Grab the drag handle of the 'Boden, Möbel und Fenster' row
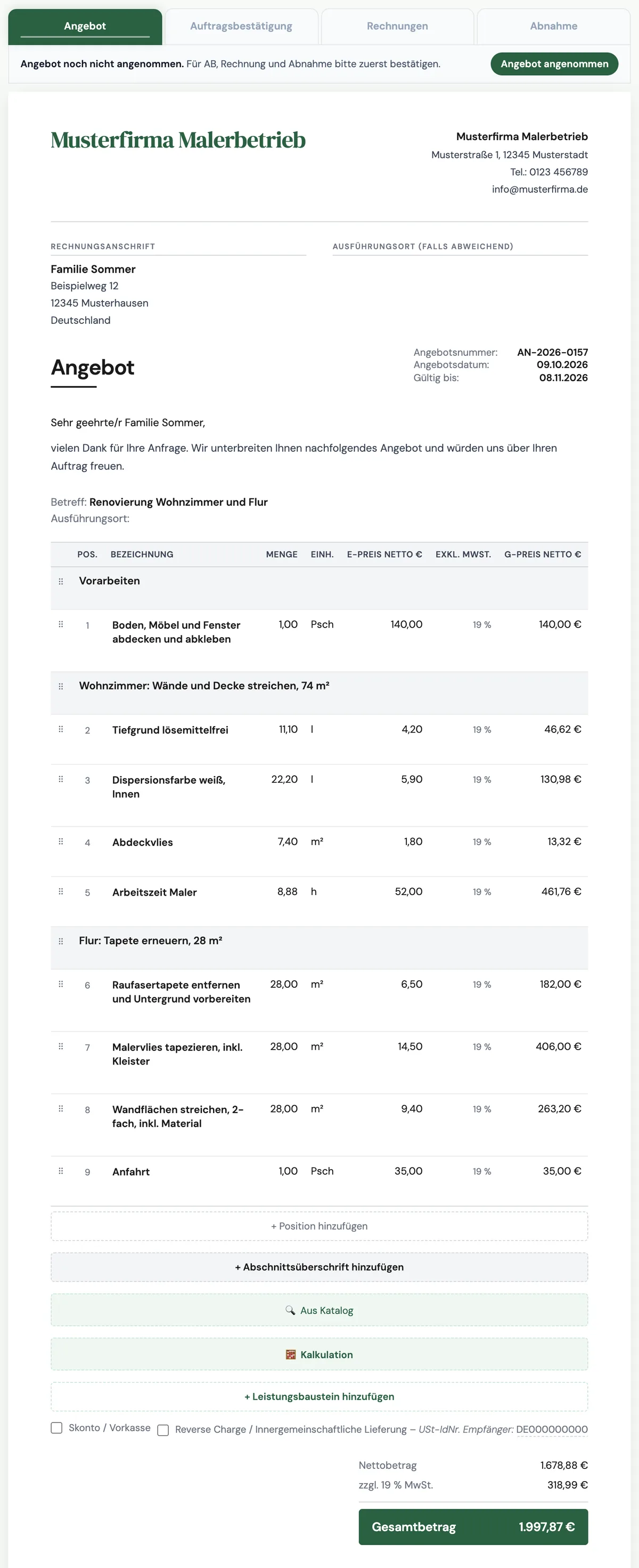The height and width of the screenshot is (1568, 639). 61,624
